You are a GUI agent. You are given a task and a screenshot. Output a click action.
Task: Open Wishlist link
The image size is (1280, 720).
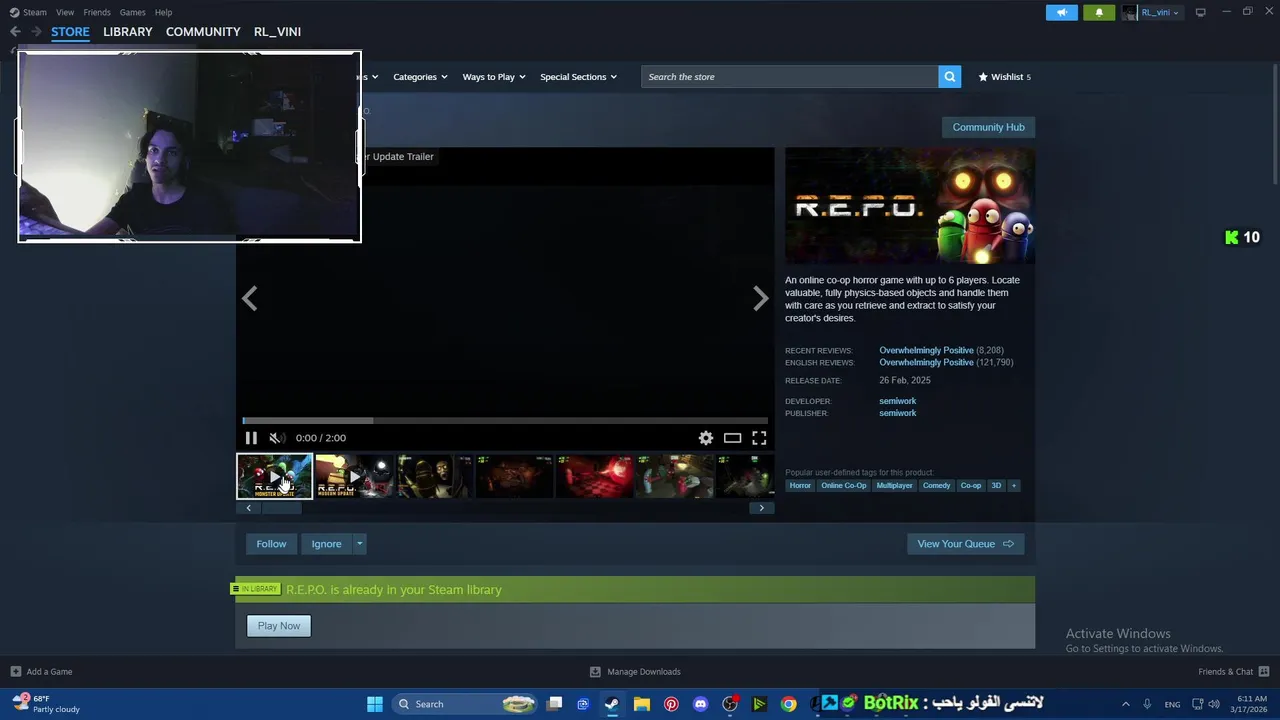click(x=1004, y=77)
